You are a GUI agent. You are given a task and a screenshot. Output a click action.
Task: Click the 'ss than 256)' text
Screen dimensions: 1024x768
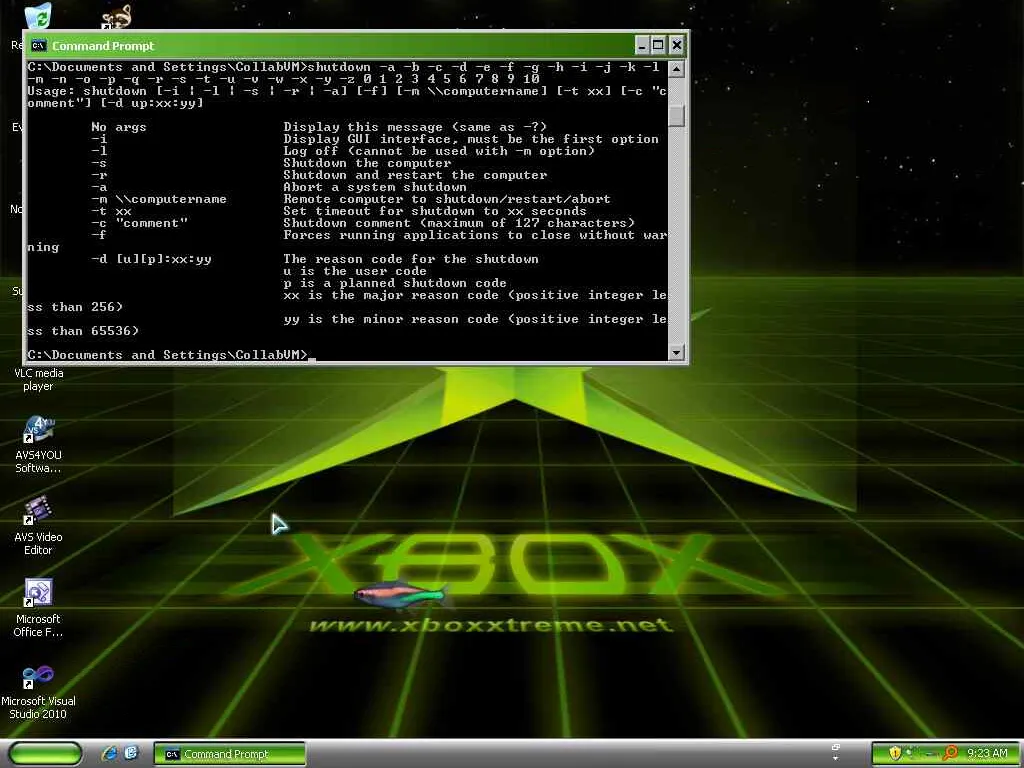(75, 307)
